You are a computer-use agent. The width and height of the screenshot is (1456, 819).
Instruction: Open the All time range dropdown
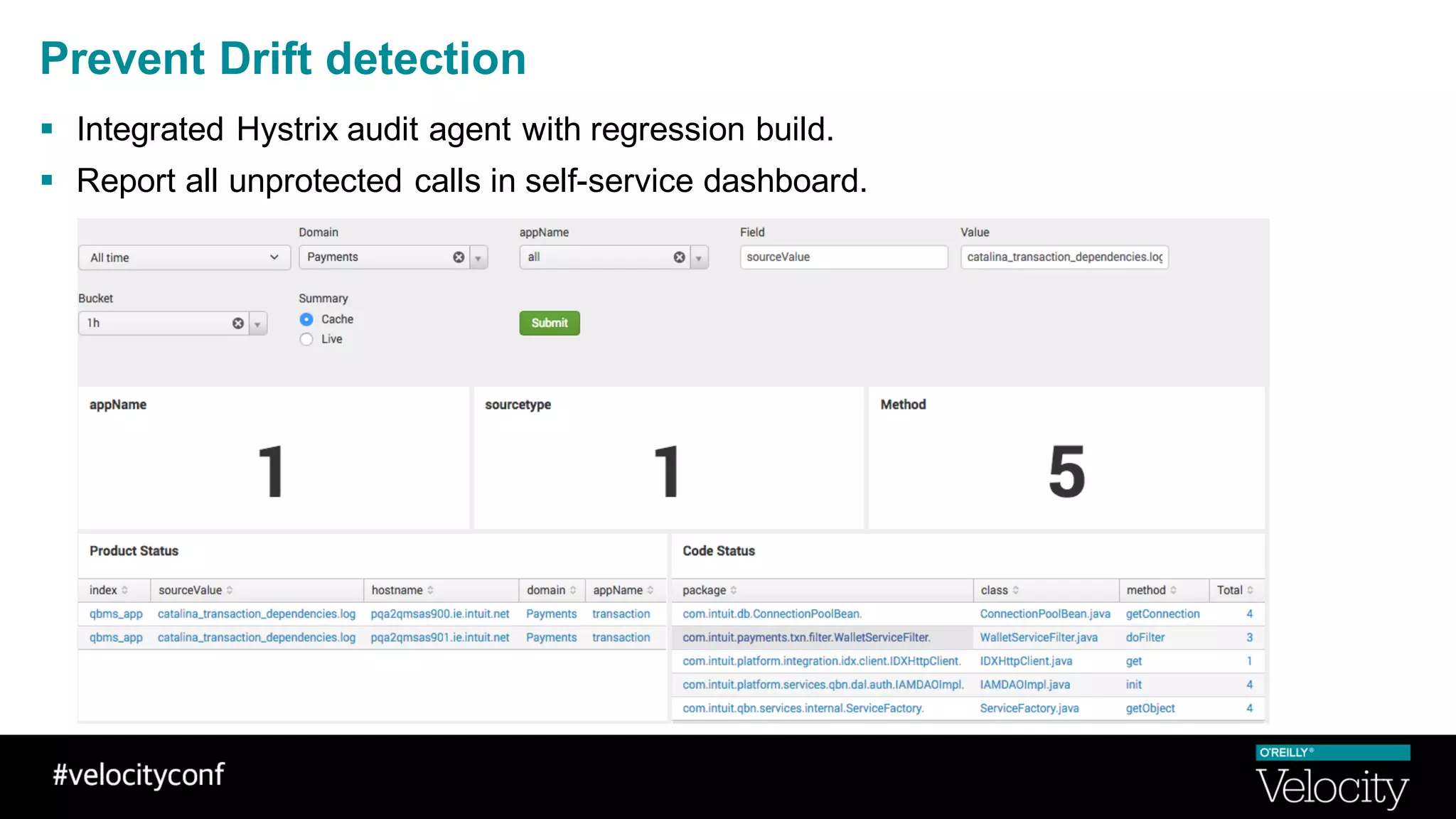[184, 257]
